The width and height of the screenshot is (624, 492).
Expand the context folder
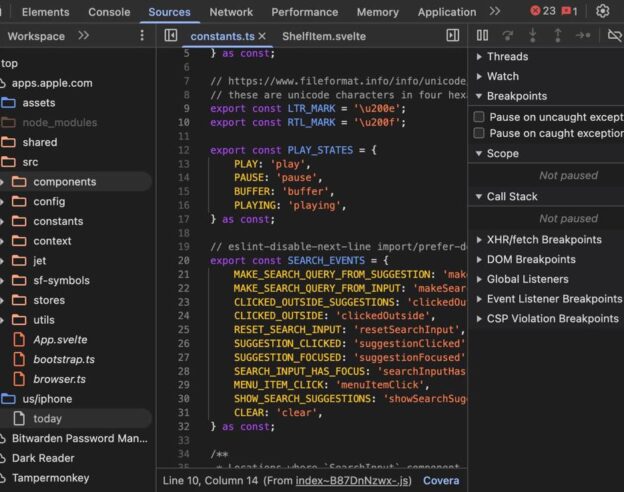(2, 242)
